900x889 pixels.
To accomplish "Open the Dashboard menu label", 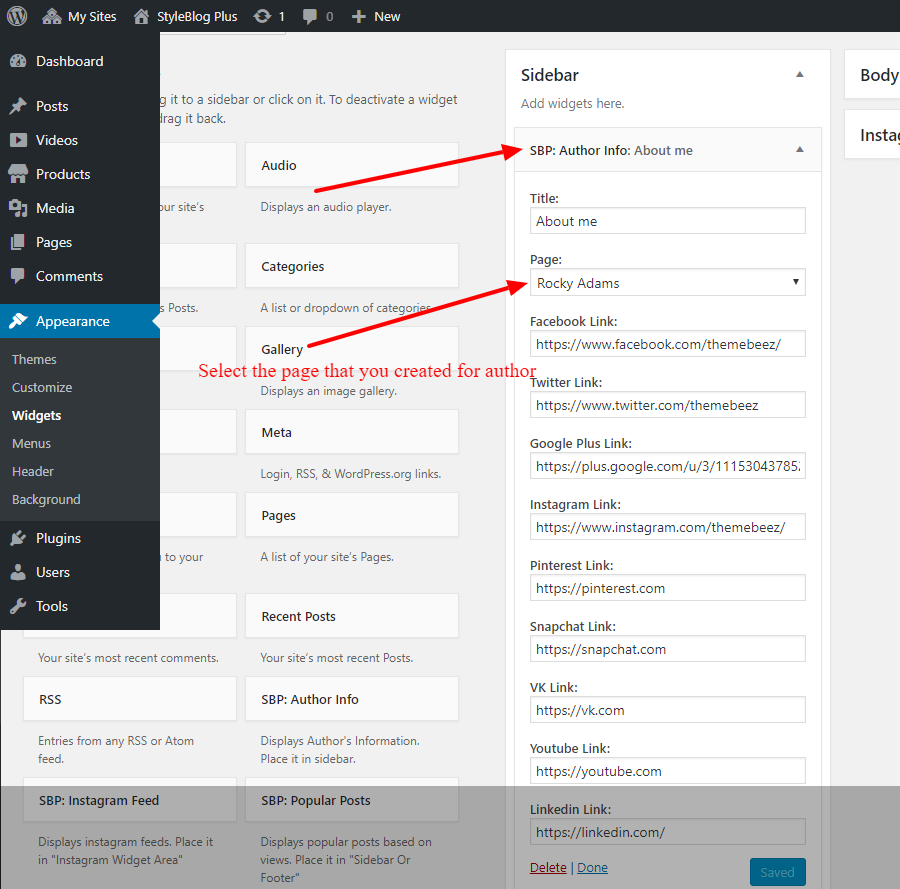I will coord(69,61).
